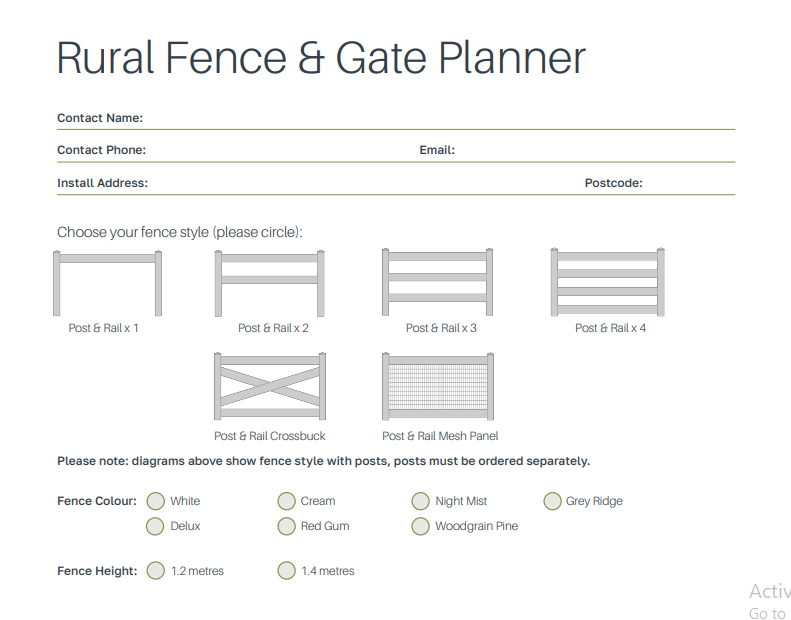
Task: Click the Contact Name field
Action: click(x=439, y=119)
